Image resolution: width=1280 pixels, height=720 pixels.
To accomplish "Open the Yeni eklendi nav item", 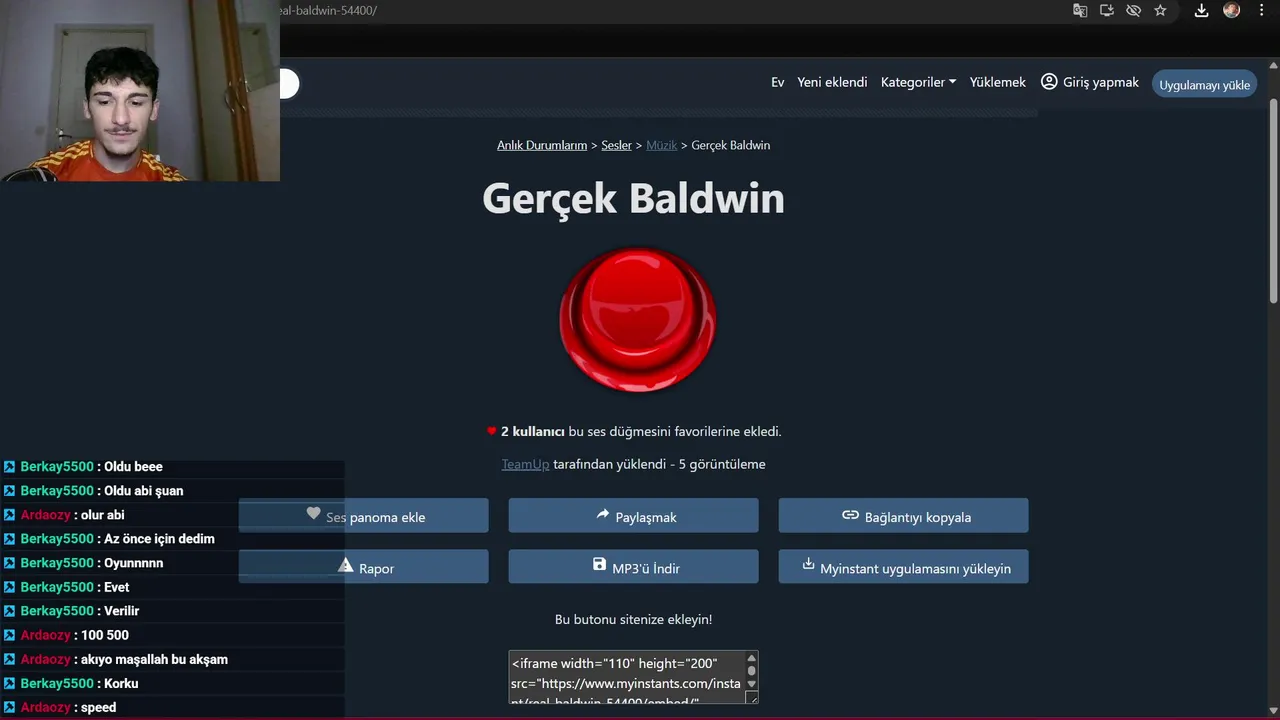I will pos(832,82).
